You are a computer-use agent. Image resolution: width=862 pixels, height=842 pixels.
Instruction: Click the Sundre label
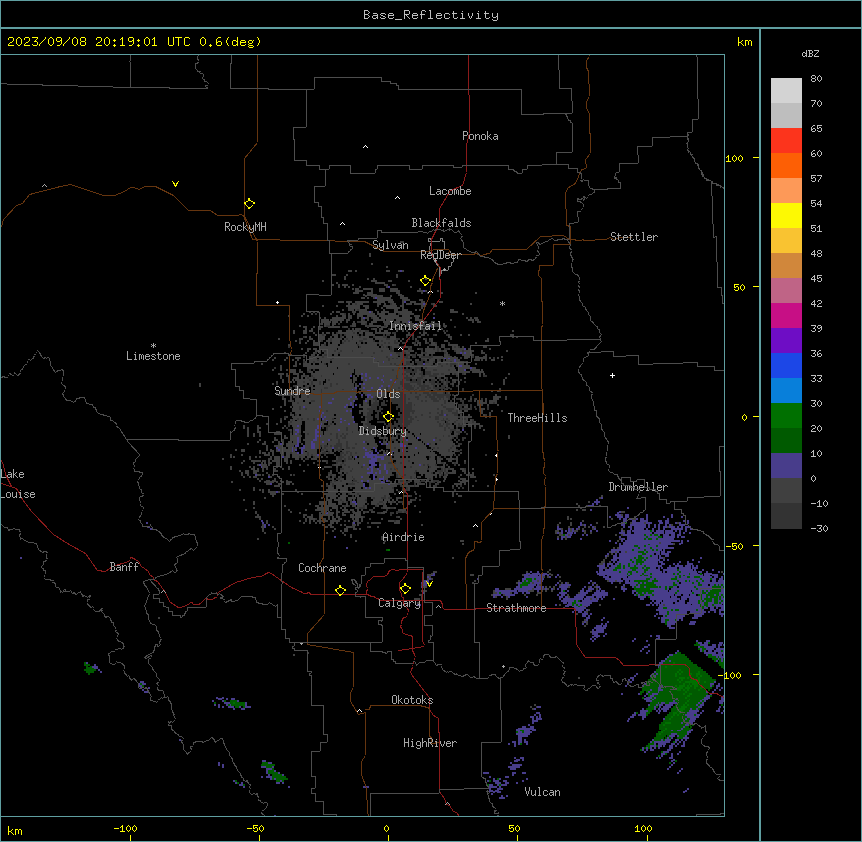coord(292,391)
